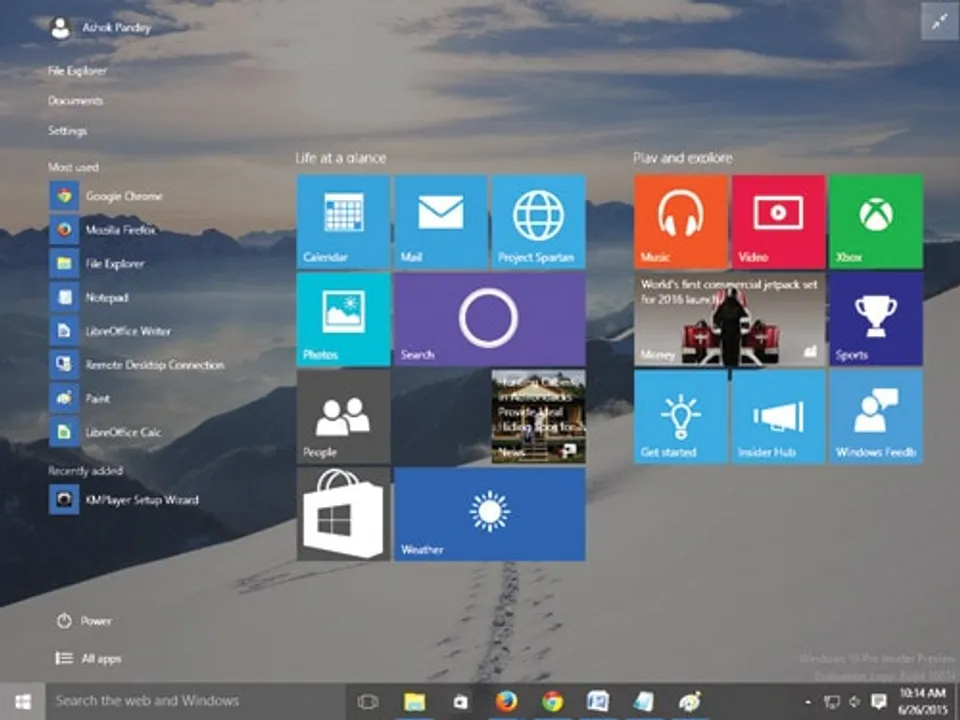960x720 pixels.
Task: Launch the Music tile
Action: pyautogui.click(x=680, y=222)
